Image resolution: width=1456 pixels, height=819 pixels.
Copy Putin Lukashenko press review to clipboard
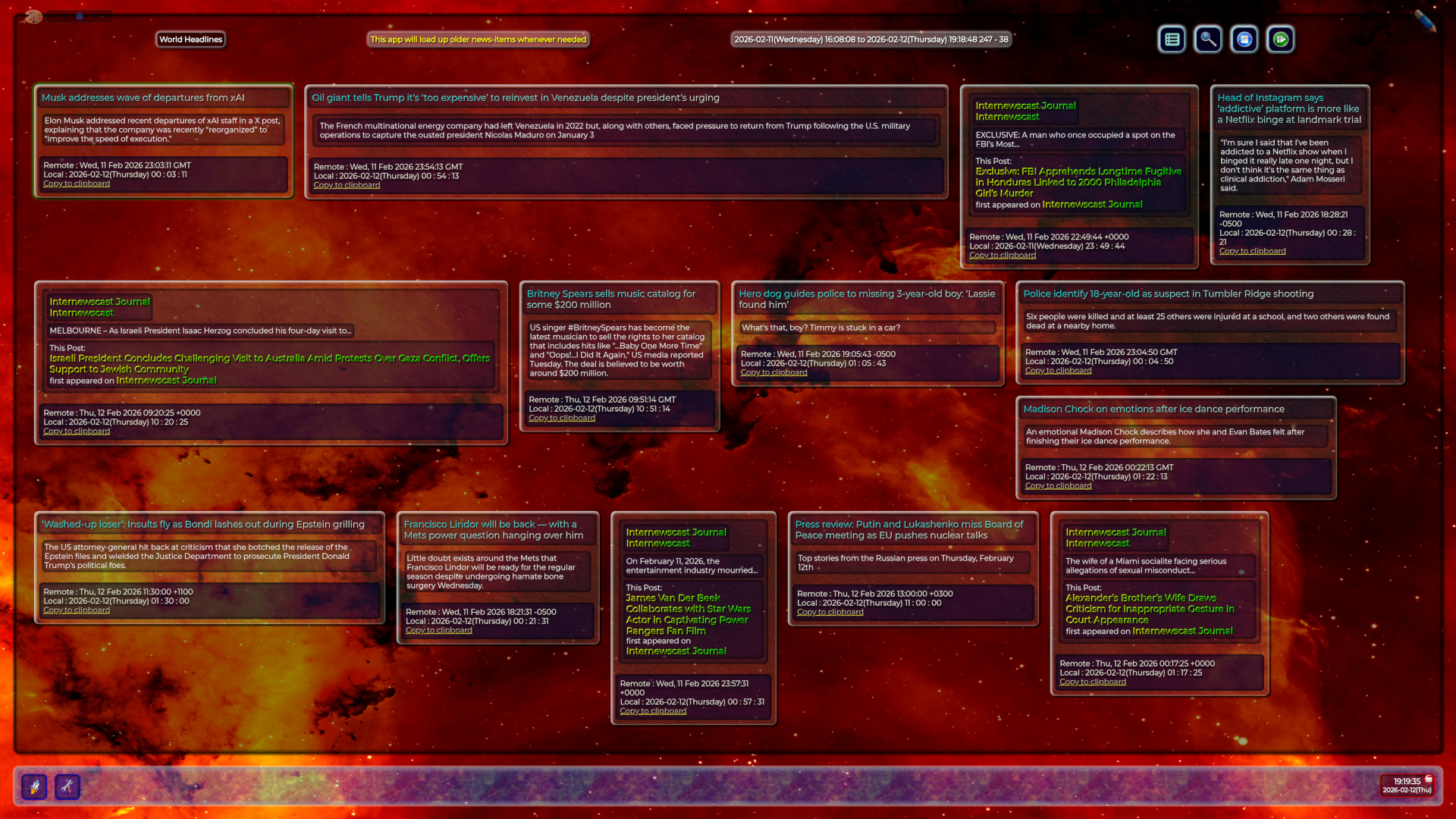[x=830, y=612]
